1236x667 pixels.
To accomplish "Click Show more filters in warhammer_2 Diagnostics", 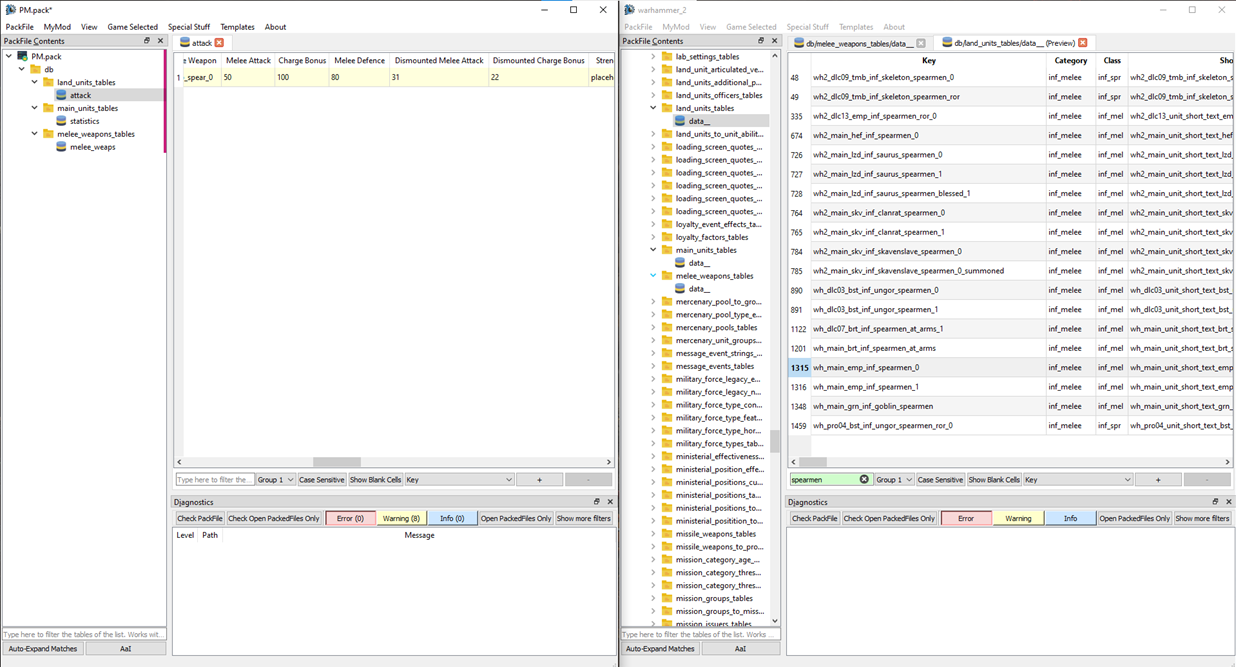I will pos(1202,518).
